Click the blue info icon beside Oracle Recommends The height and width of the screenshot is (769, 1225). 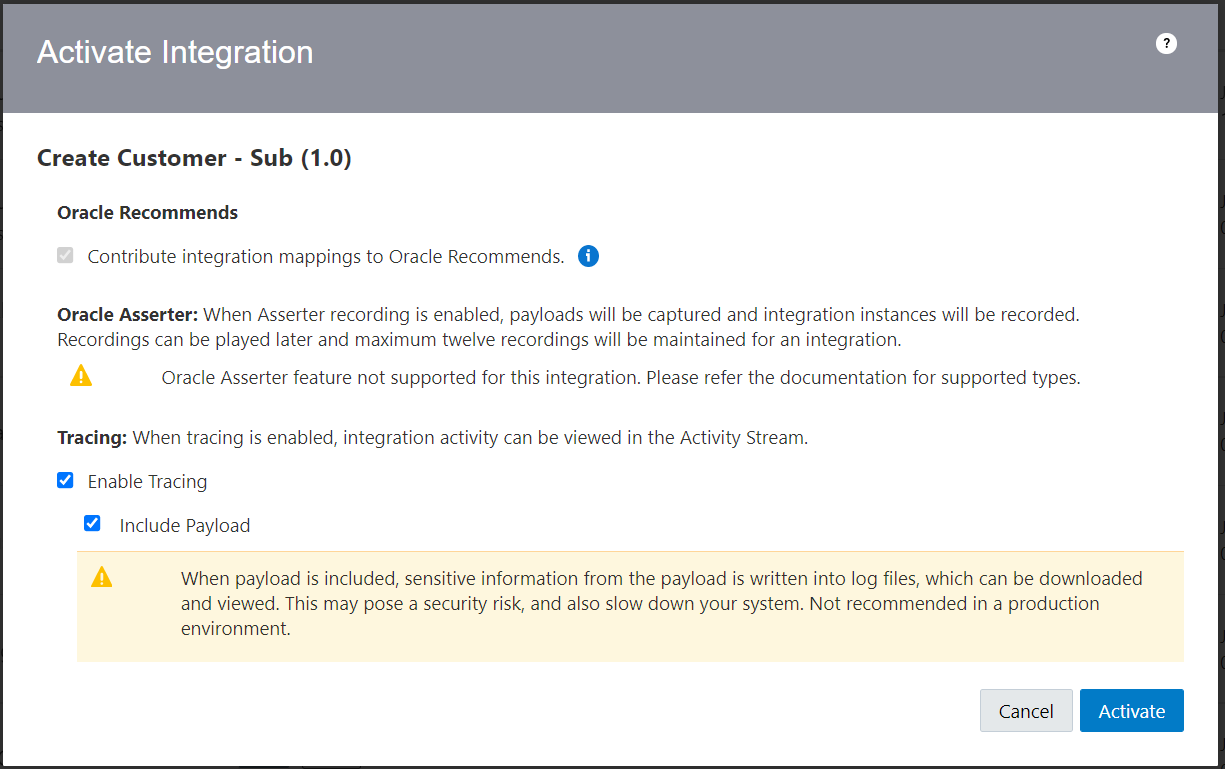click(x=589, y=256)
